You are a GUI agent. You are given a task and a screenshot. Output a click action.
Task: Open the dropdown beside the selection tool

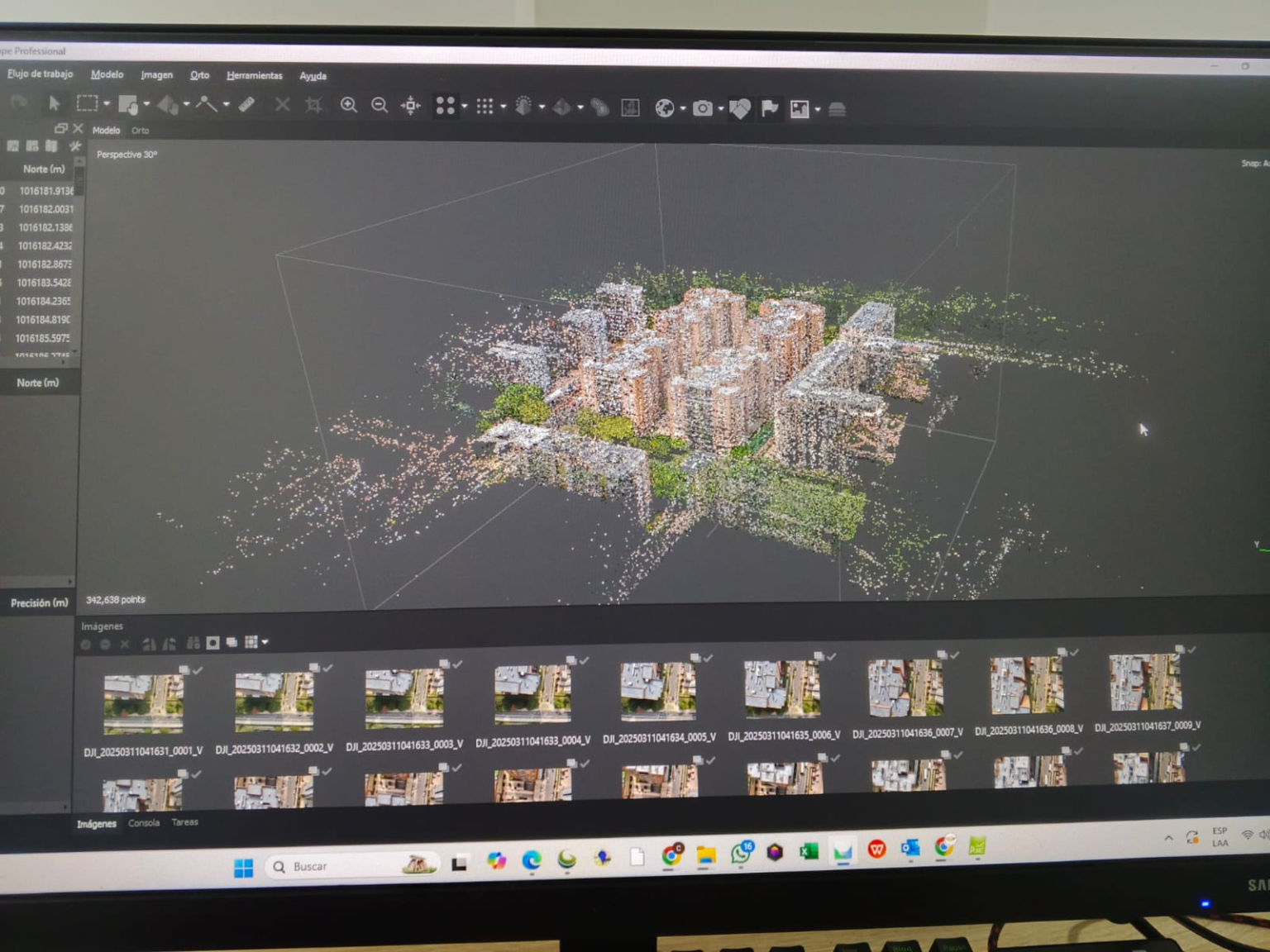click(x=107, y=105)
